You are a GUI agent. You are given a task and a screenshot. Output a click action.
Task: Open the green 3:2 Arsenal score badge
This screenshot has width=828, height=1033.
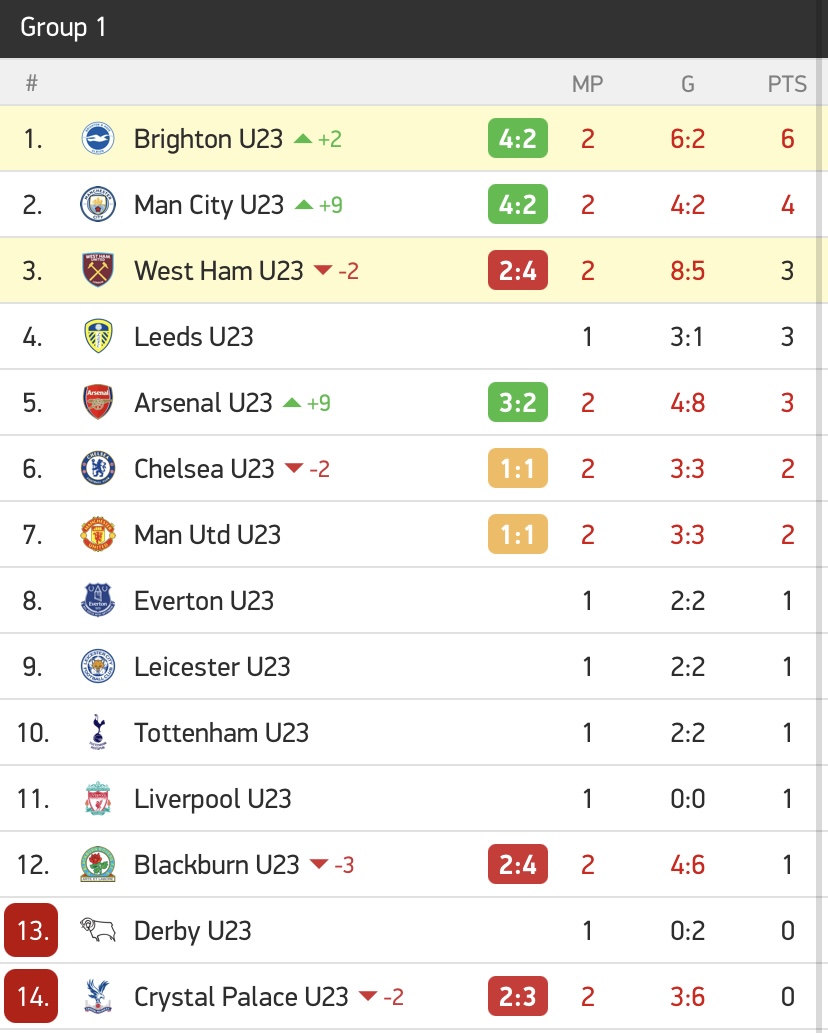[518, 402]
